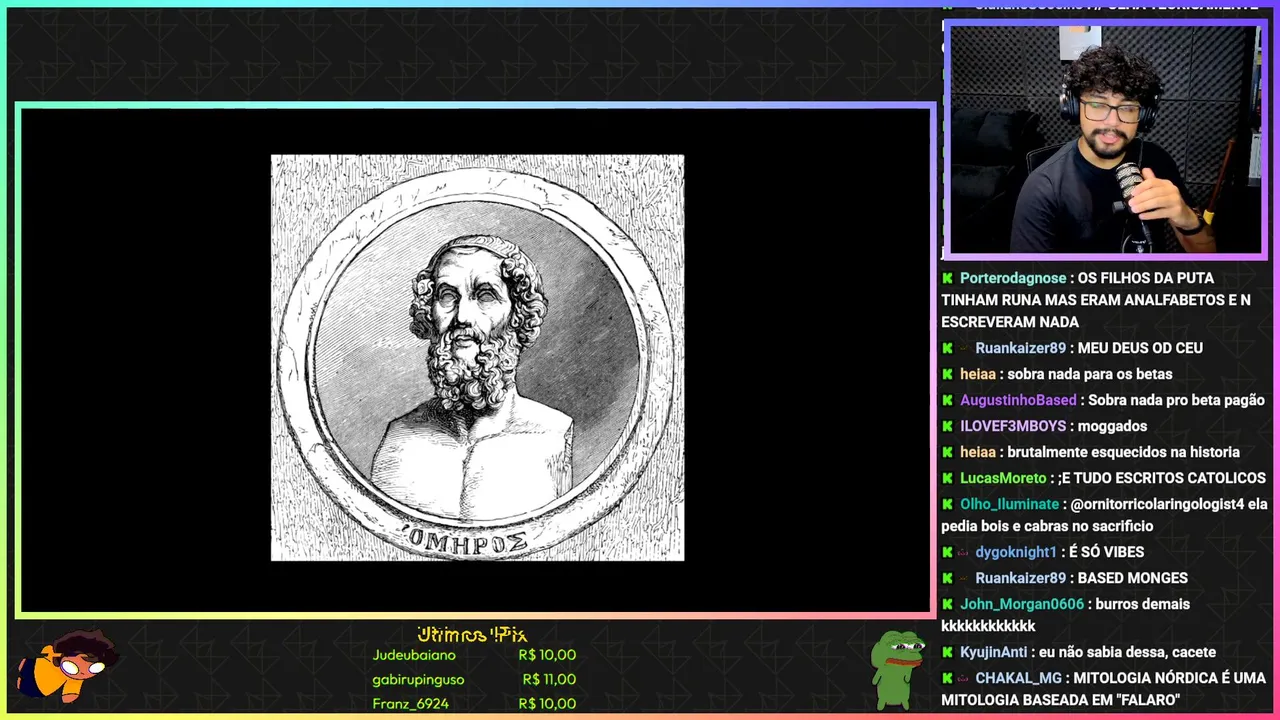The width and height of the screenshot is (1280, 720).
Task: Select gabirupinguso donation row
Action: [x=474, y=679]
